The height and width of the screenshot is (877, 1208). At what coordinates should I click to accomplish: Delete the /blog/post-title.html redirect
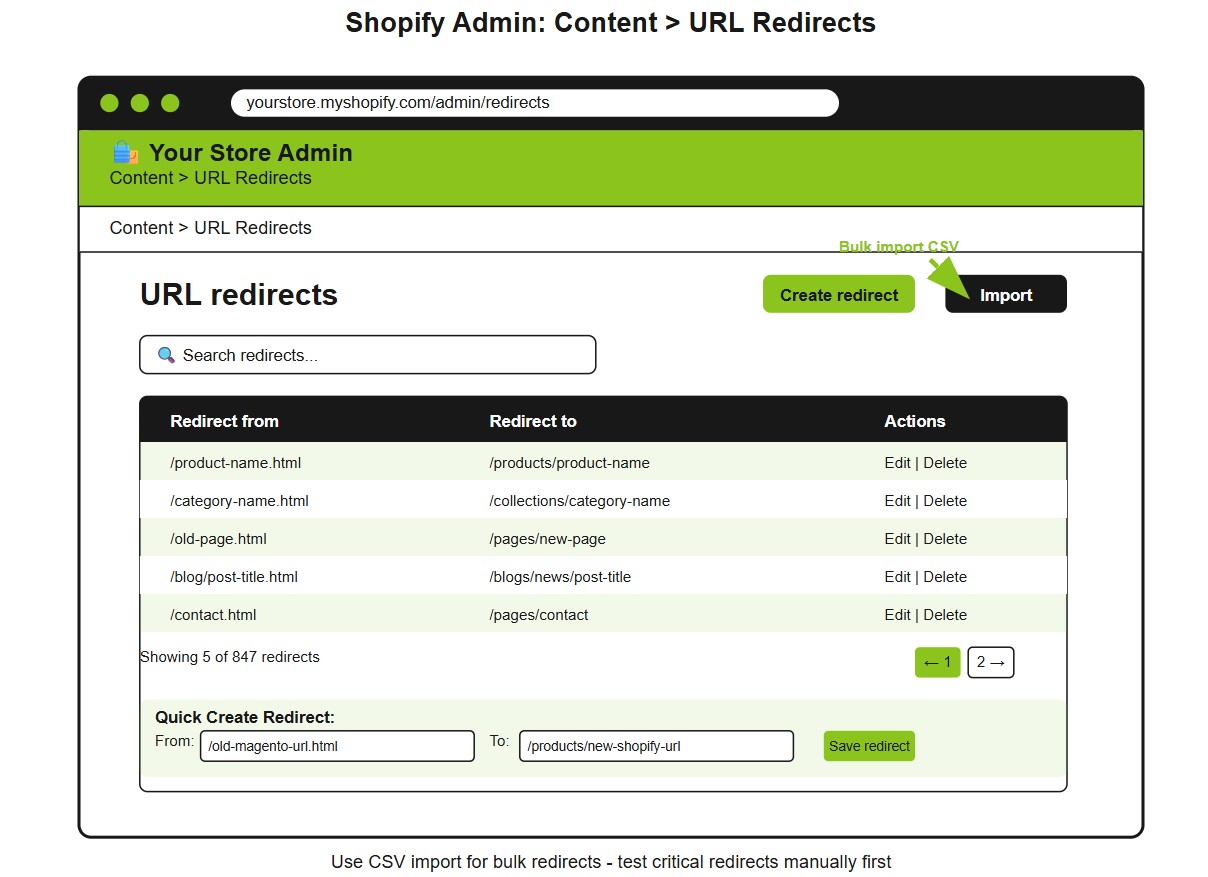[945, 577]
